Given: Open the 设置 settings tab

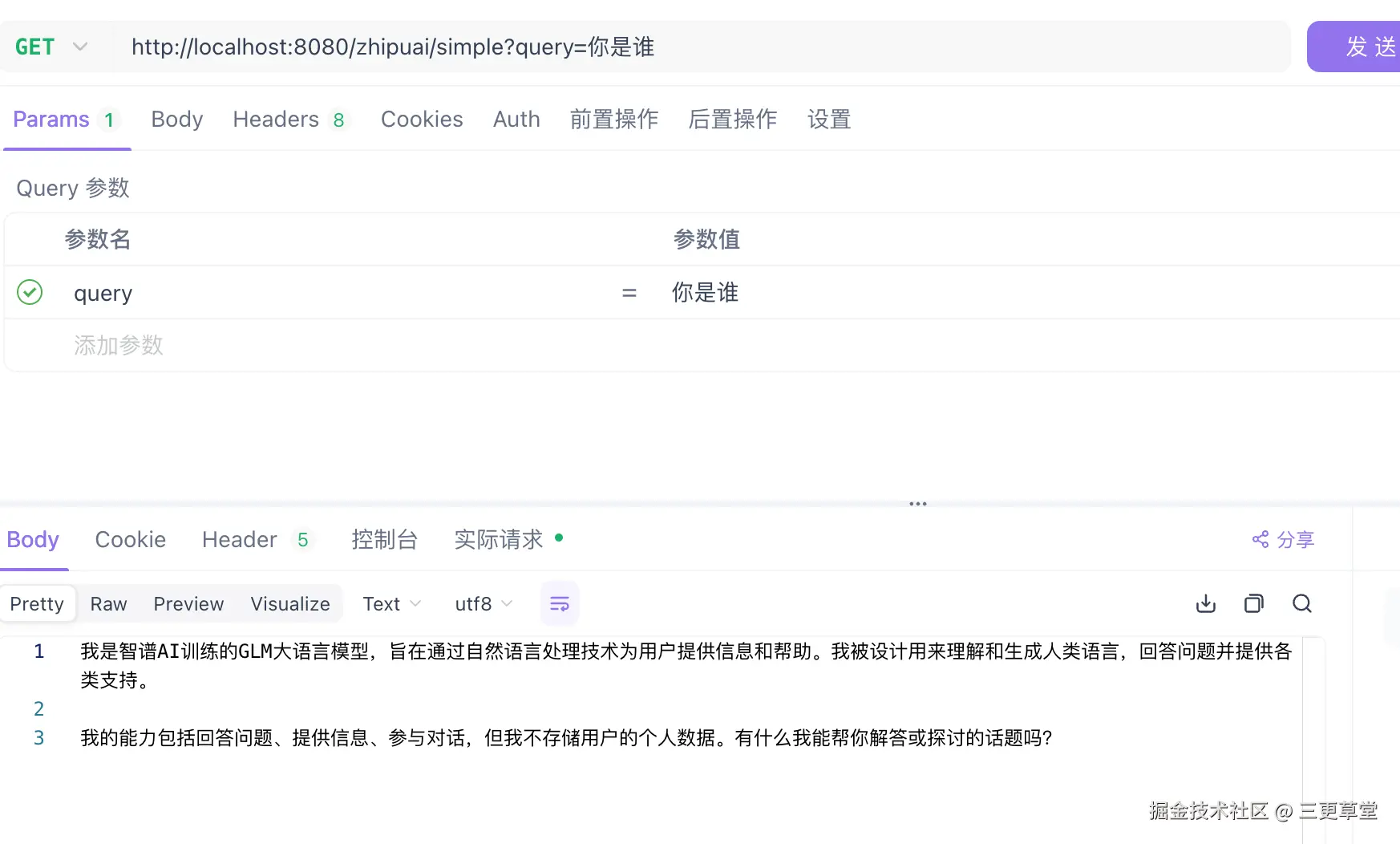Looking at the screenshot, I should click(828, 119).
